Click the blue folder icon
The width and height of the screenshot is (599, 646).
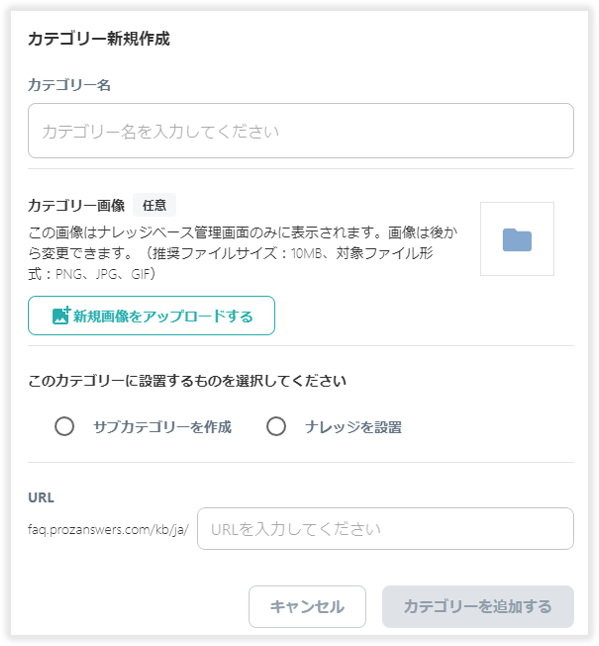point(517,239)
